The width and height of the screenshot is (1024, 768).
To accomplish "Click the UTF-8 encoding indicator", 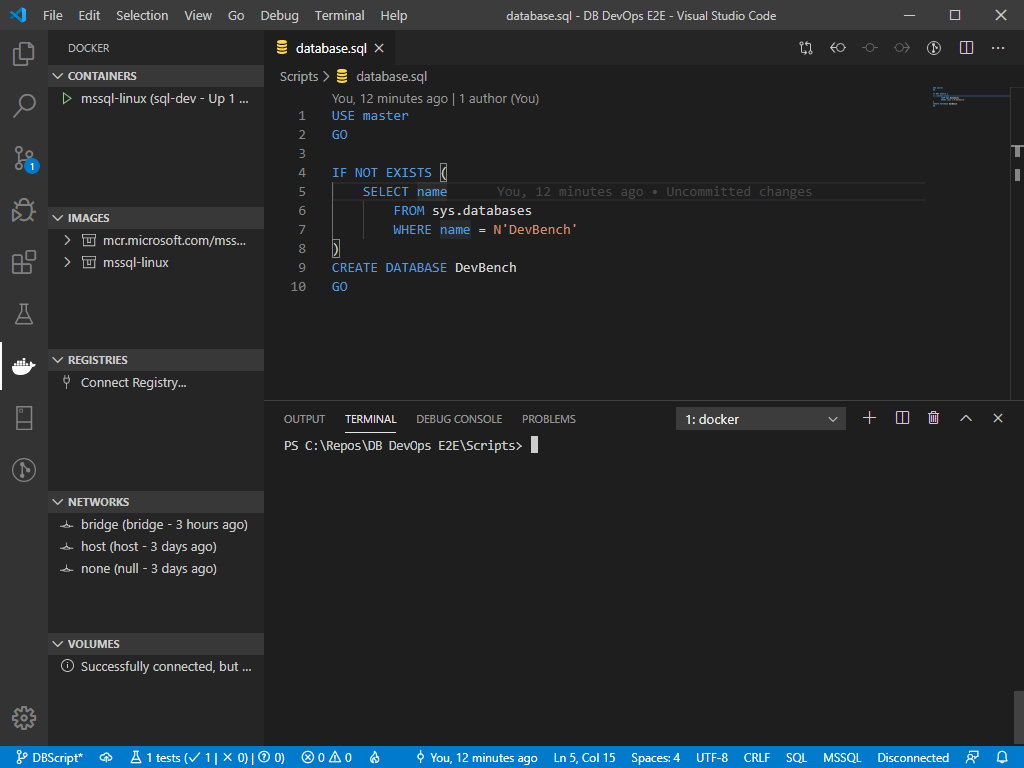I will pos(712,758).
